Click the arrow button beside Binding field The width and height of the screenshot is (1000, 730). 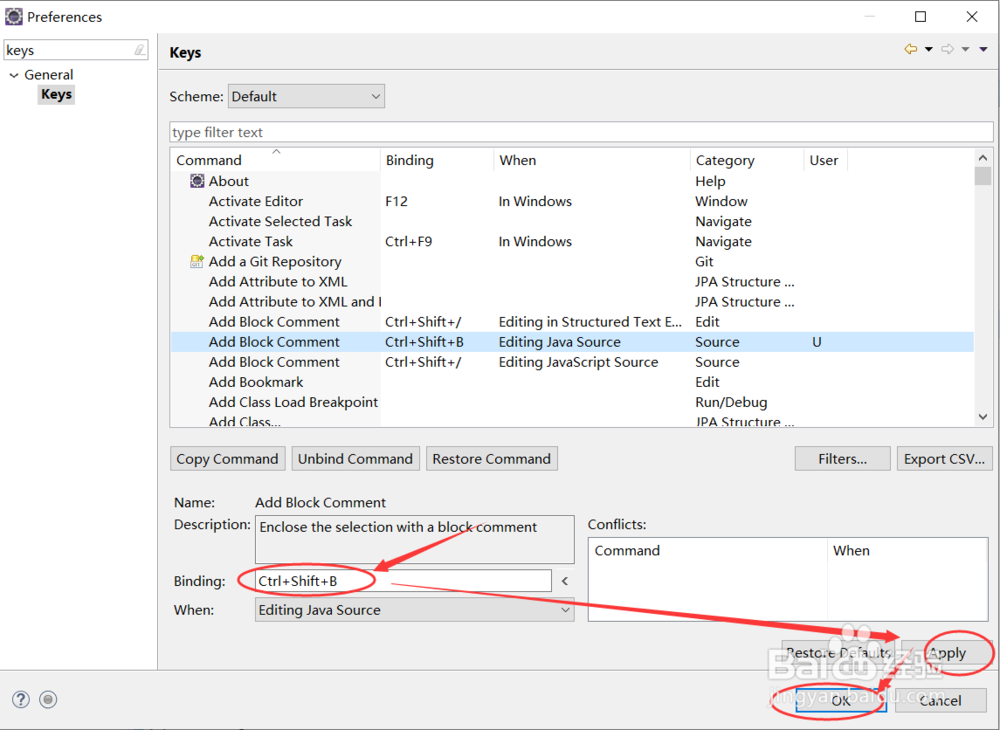(x=564, y=581)
